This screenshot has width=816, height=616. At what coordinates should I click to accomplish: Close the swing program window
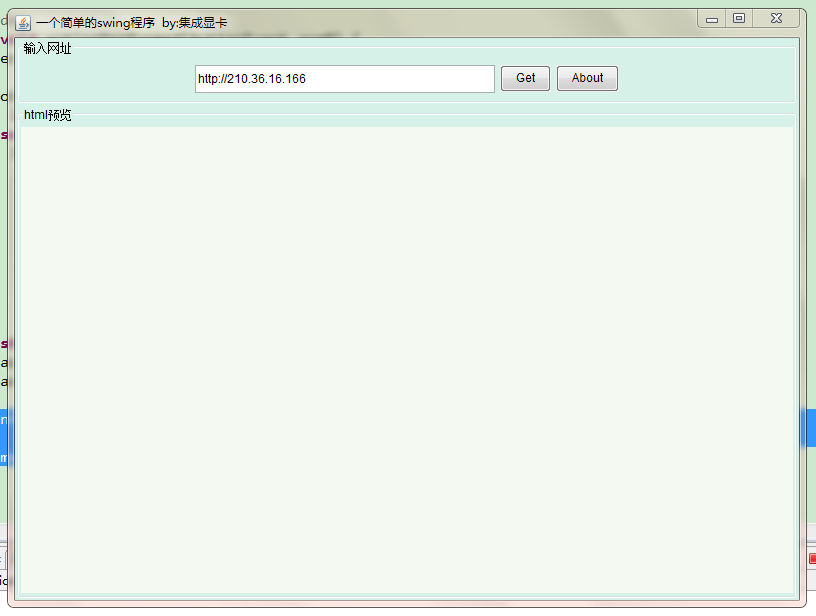[x=776, y=19]
